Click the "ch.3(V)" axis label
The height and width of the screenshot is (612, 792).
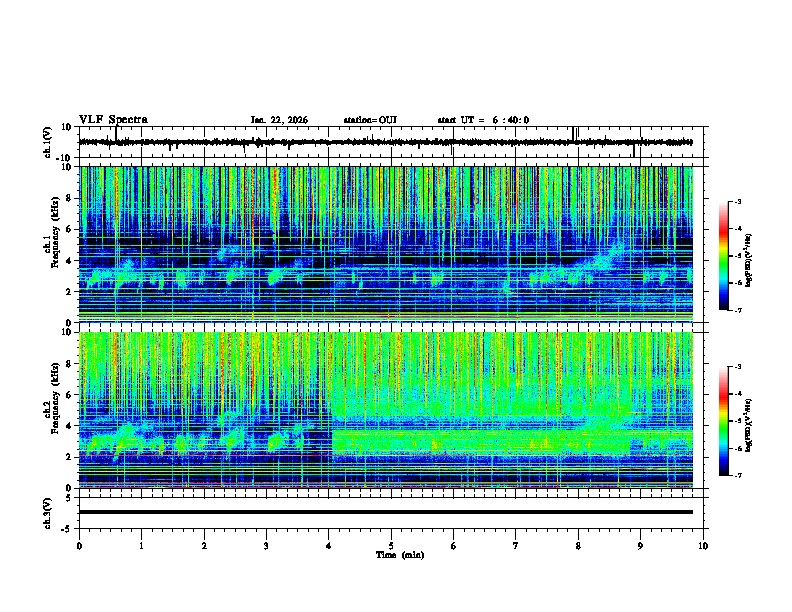48,514
